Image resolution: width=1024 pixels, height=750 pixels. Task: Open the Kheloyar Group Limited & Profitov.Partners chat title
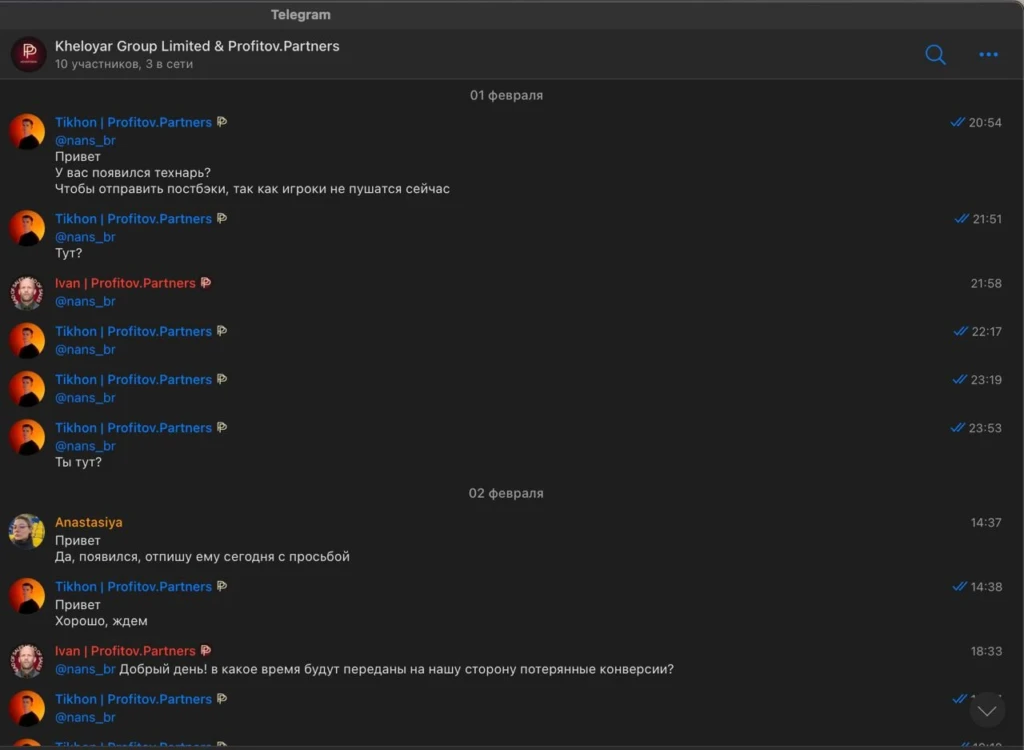[197, 46]
